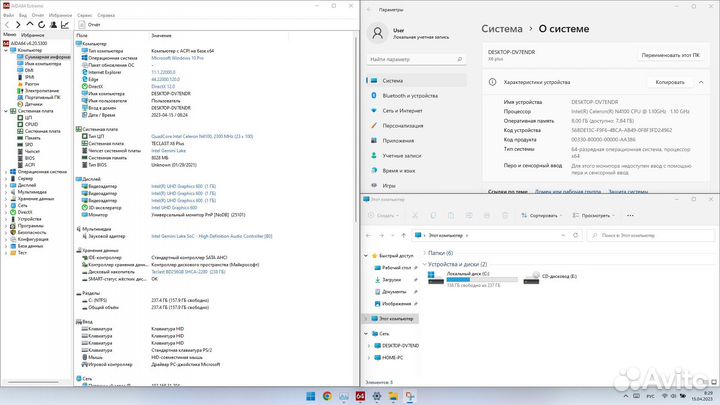Open the Избранное menu in AIDA64 menu bar
The width and height of the screenshot is (720, 405).
(60, 15)
